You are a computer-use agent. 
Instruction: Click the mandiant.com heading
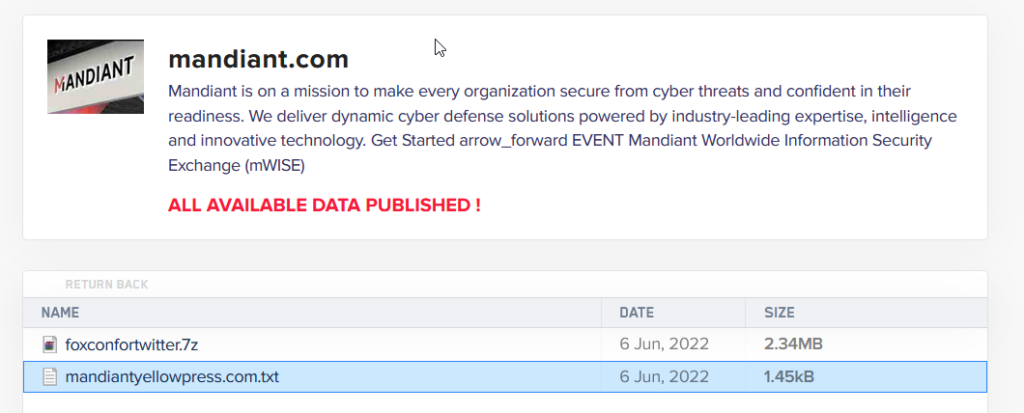[258, 59]
